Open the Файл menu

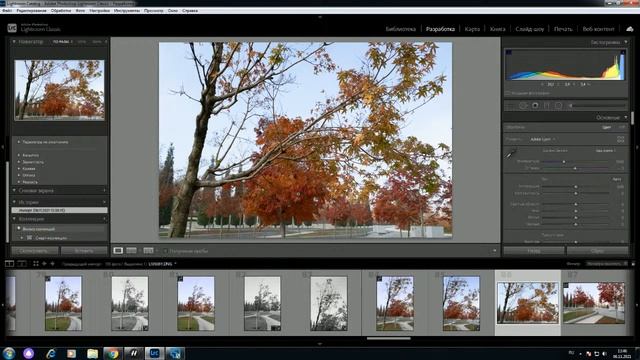coord(7,11)
